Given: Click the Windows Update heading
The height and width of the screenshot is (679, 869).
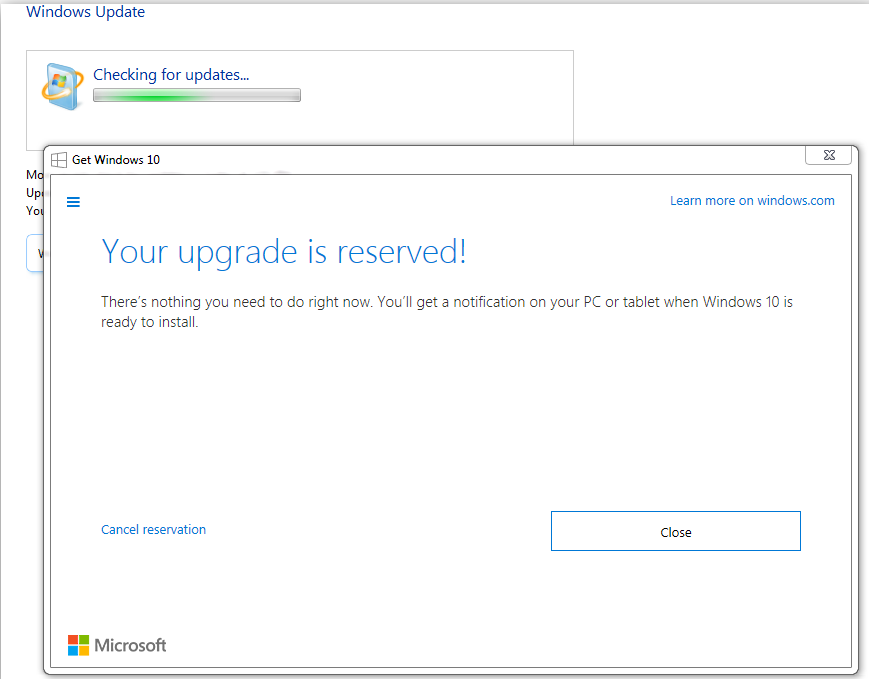Looking at the screenshot, I should pos(85,12).
